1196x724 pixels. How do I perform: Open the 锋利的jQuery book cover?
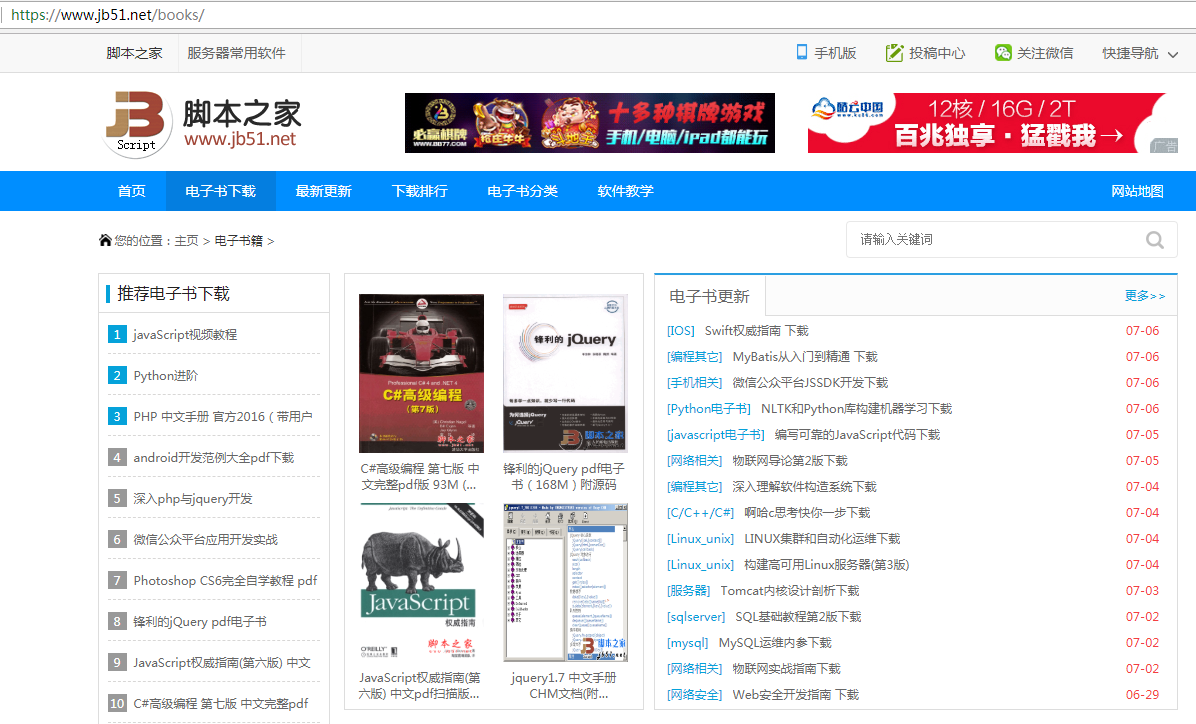point(565,373)
